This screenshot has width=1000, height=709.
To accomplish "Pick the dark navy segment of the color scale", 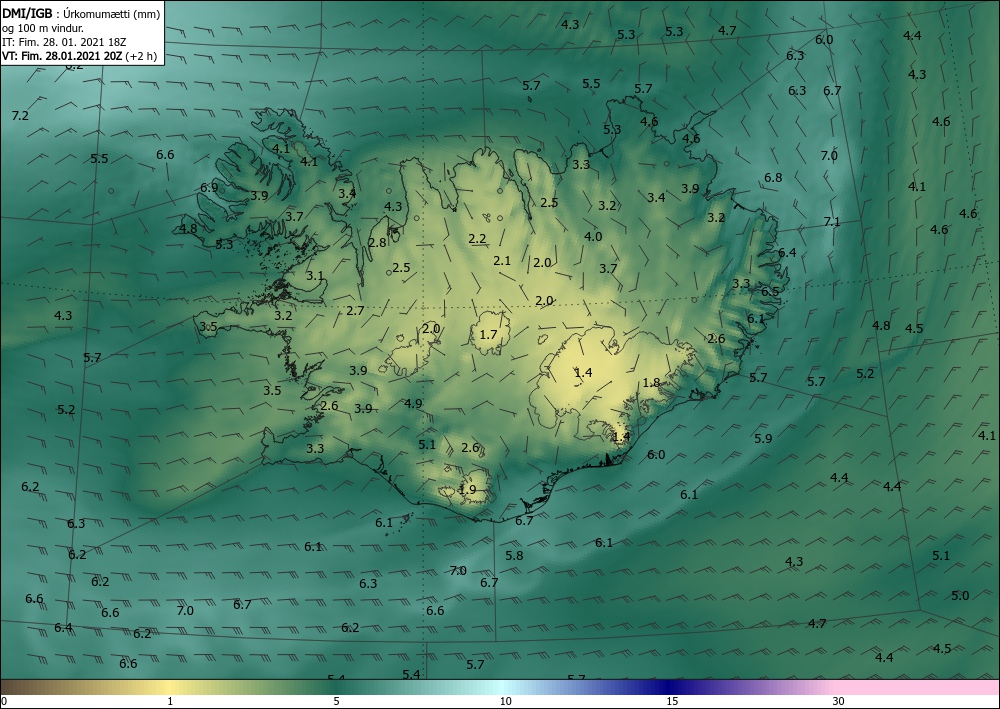I will click(x=670, y=687).
